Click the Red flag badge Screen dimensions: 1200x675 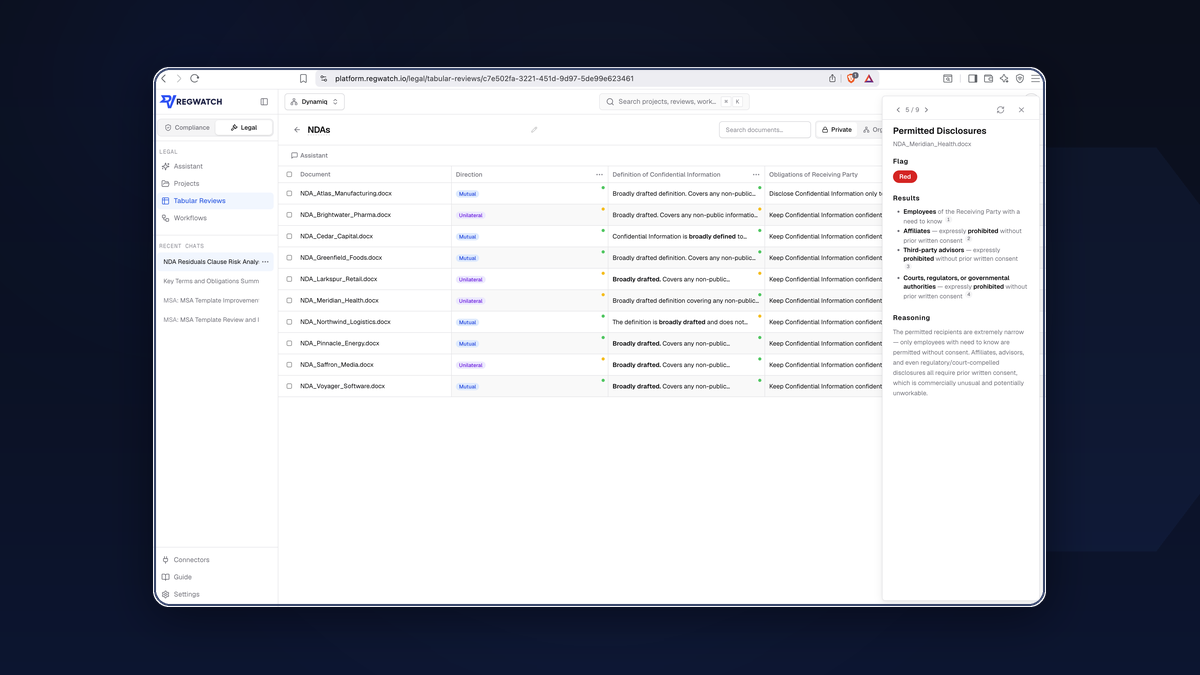(x=905, y=177)
